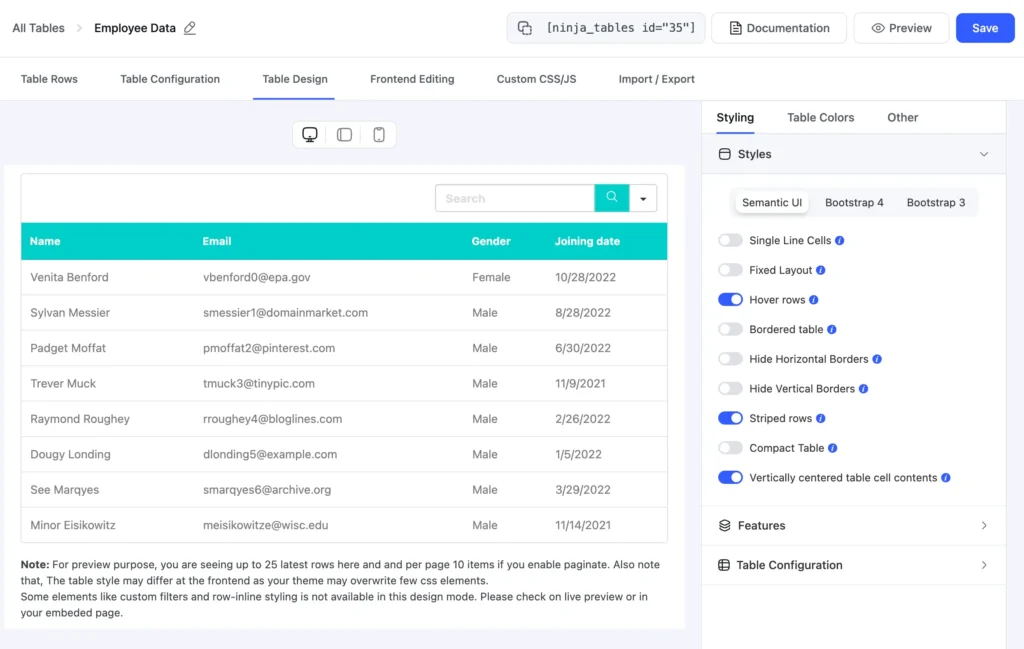Go to the Import / Export tab

point(656,79)
